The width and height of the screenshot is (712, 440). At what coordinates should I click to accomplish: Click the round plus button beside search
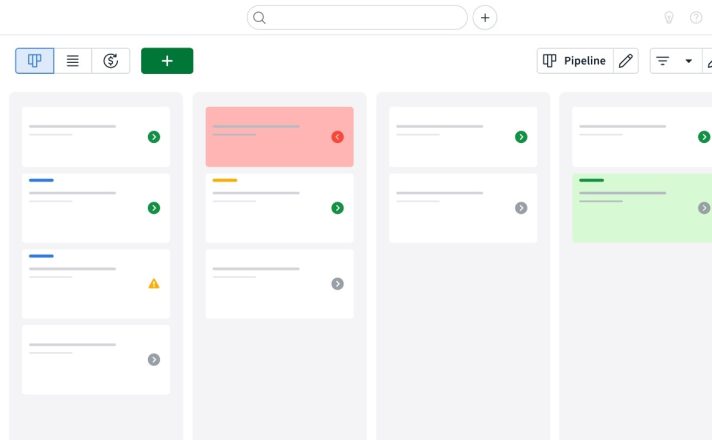click(x=485, y=18)
